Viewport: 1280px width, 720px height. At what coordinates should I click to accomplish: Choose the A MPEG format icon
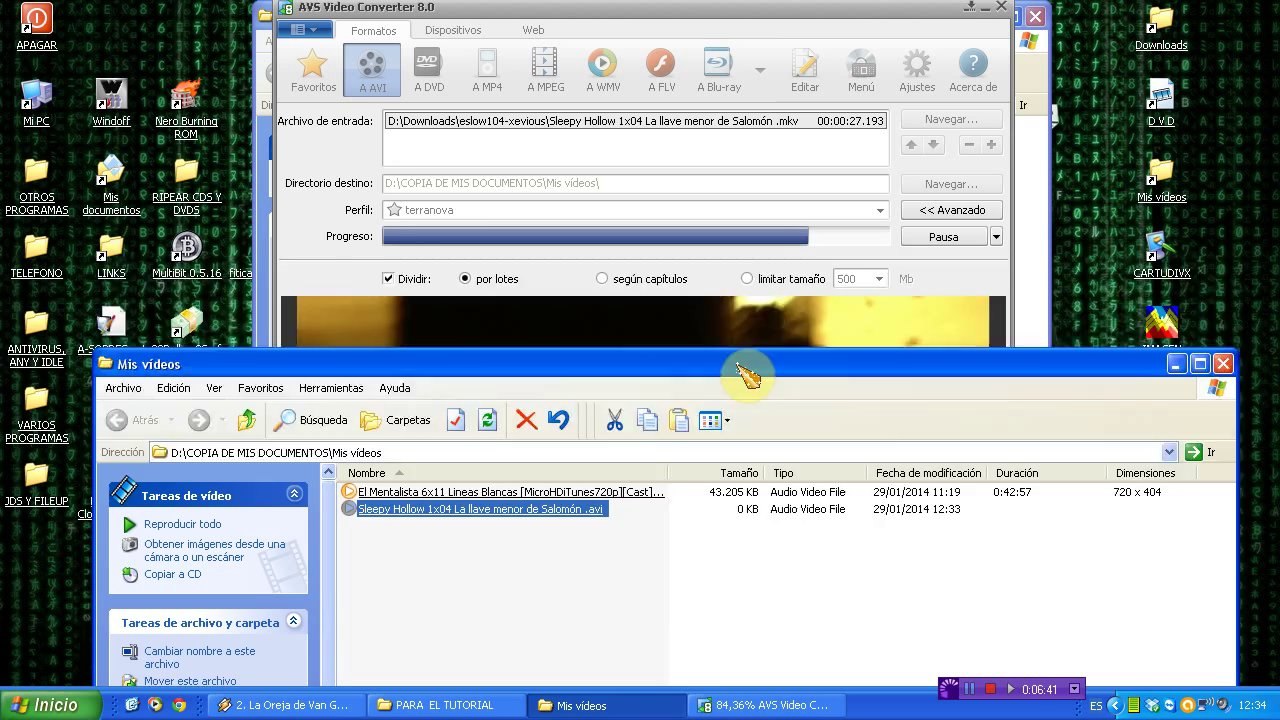point(545,70)
